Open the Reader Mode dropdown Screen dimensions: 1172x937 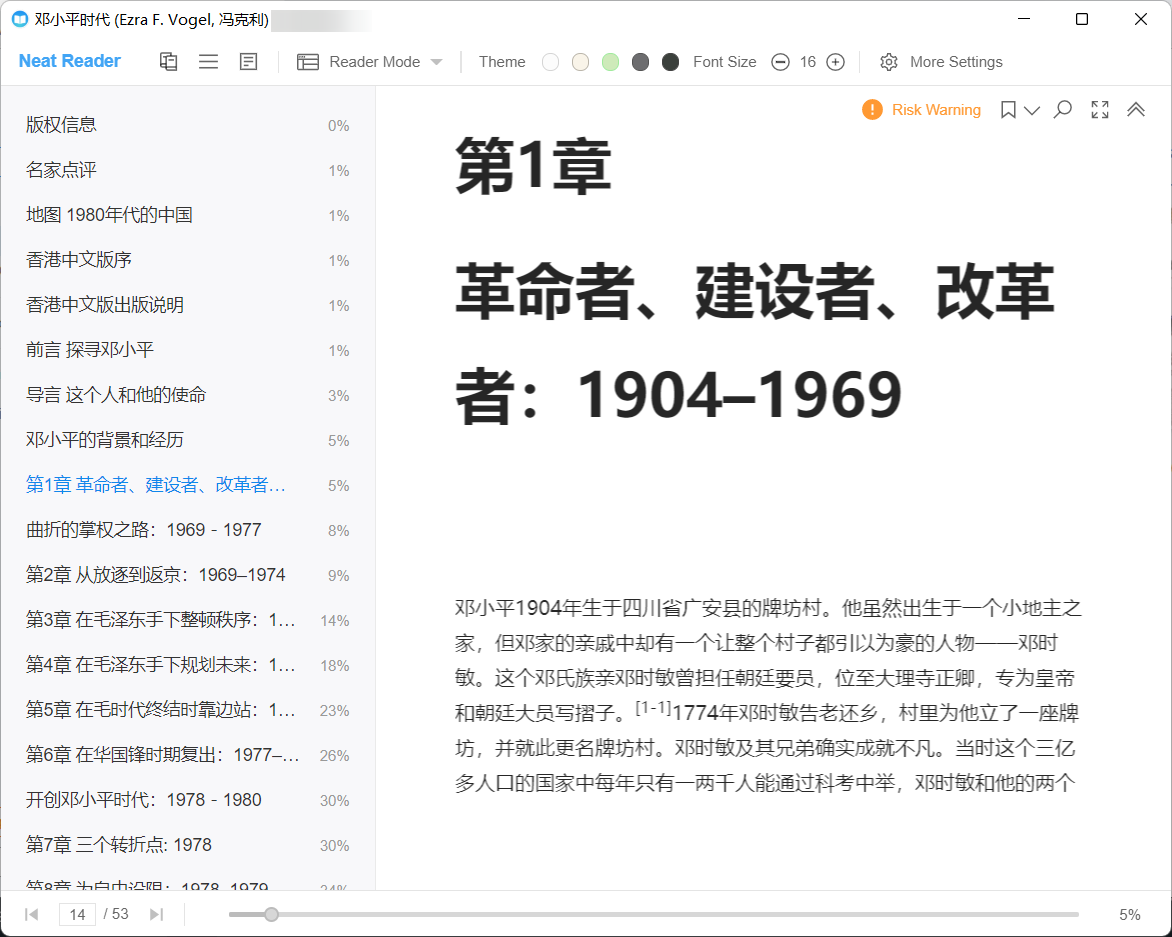coord(370,62)
